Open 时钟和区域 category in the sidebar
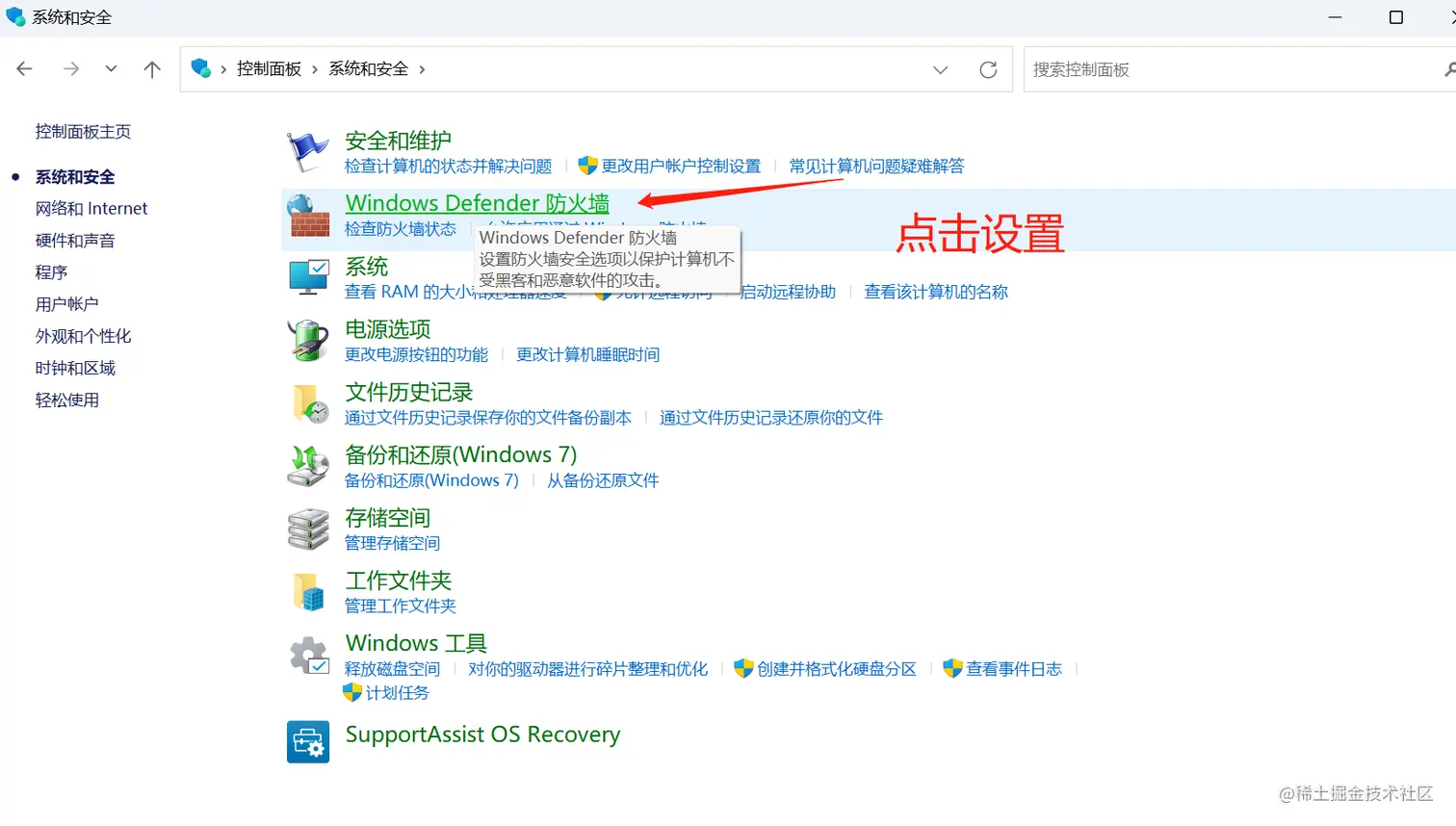Image resolution: width=1456 pixels, height=826 pixels. pyautogui.click(x=75, y=368)
